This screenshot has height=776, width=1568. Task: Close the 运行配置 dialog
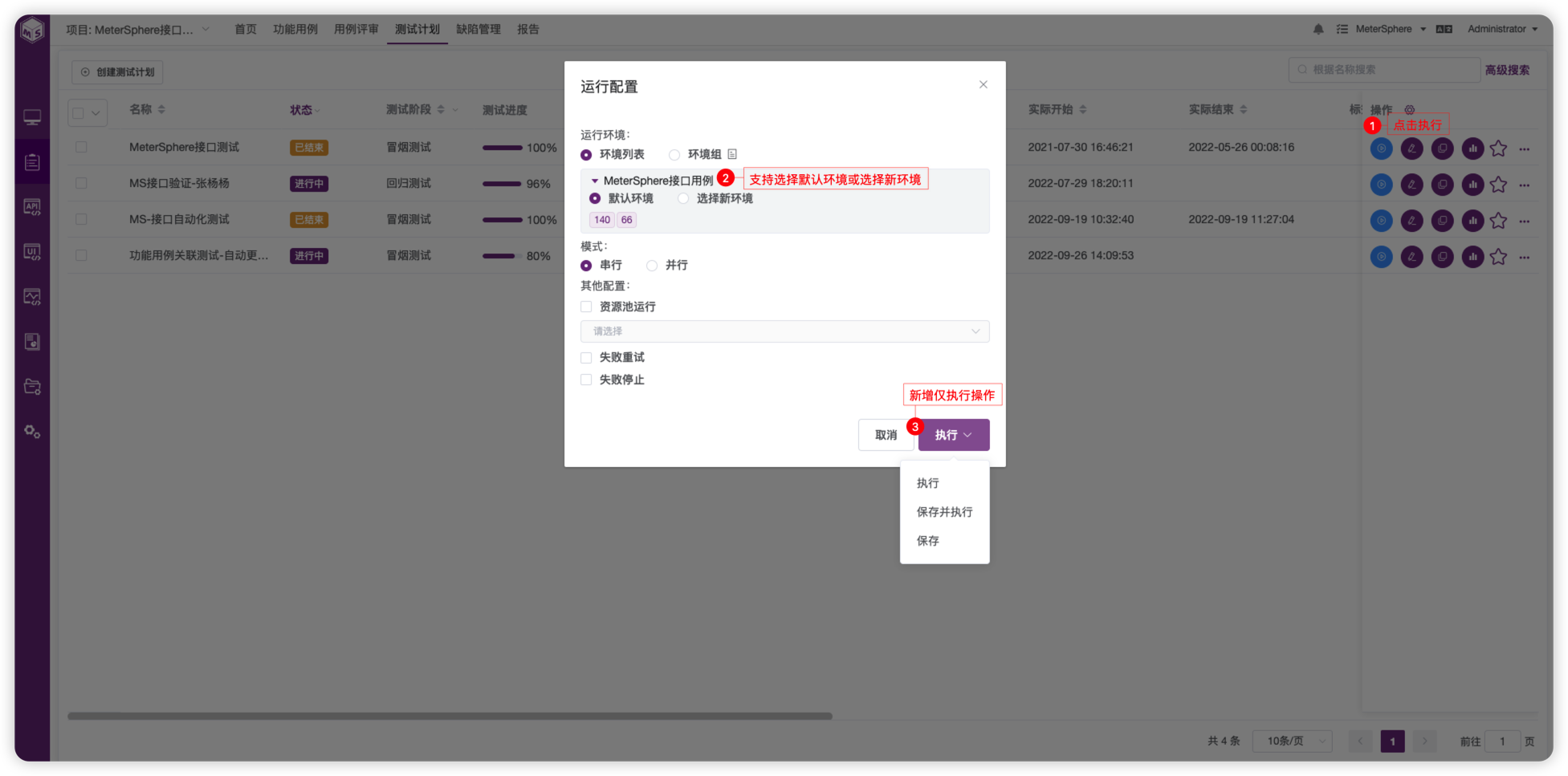point(984,84)
